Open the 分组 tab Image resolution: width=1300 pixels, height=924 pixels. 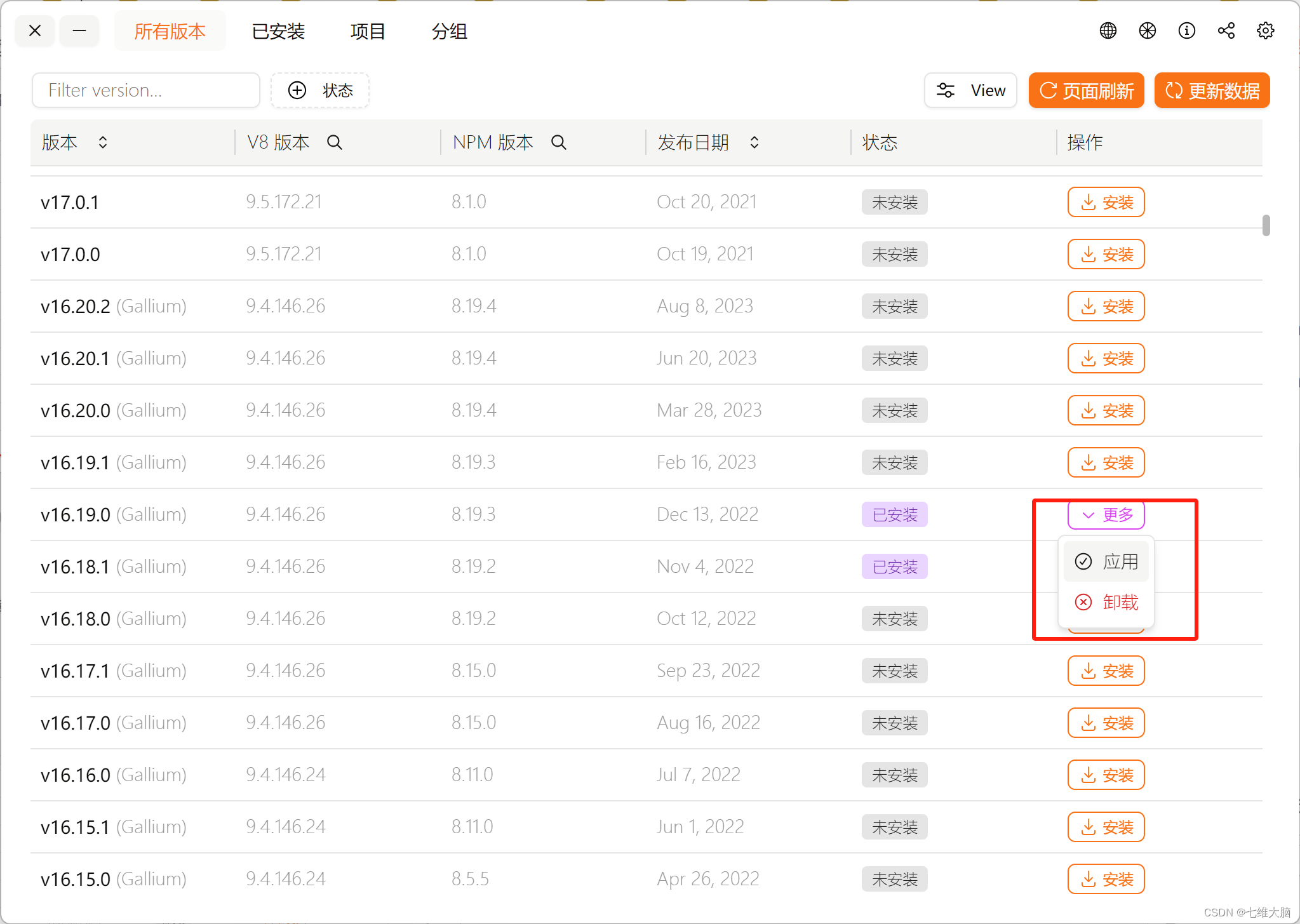click(449, 31)
